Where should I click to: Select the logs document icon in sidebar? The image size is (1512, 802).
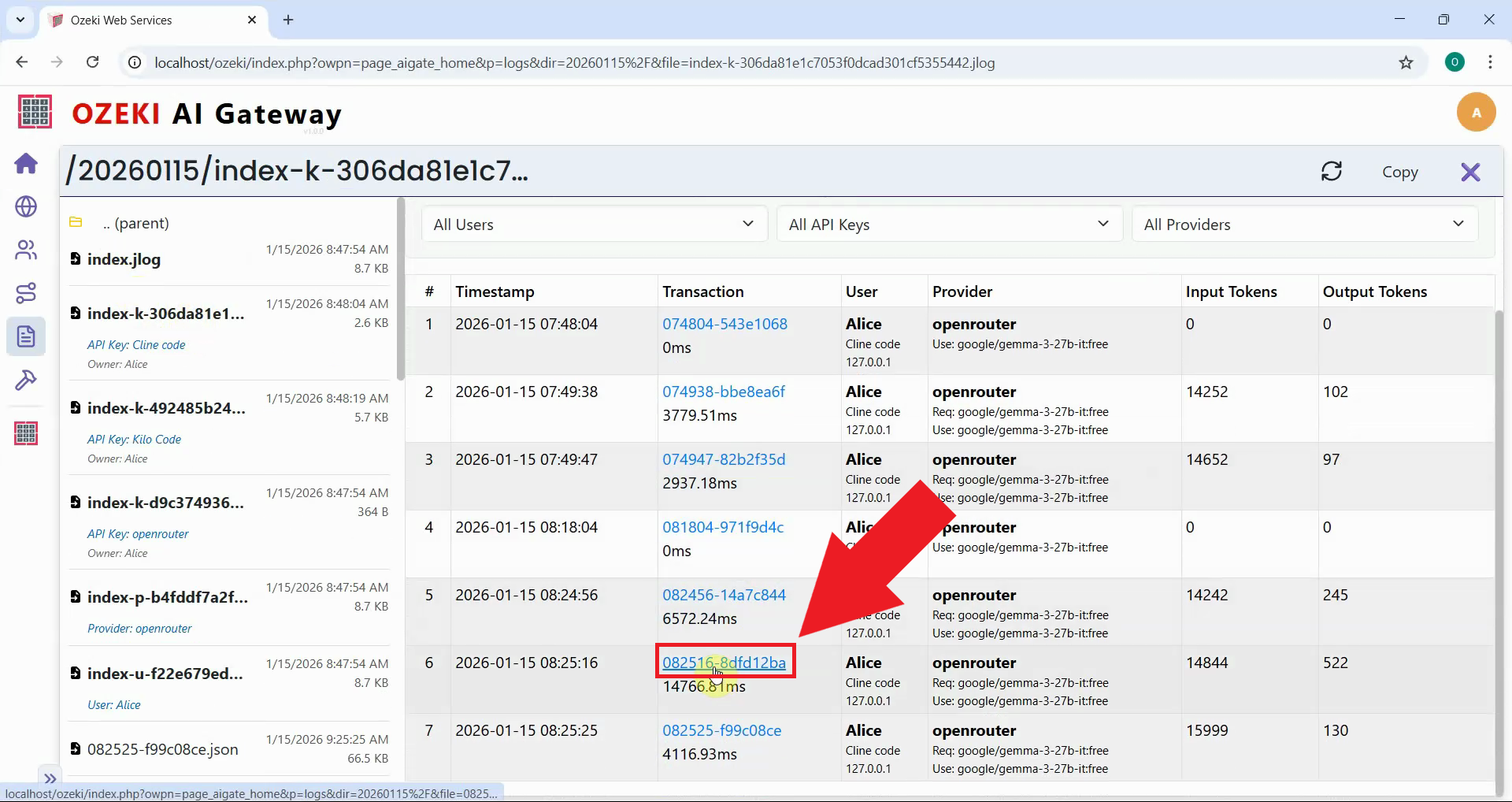click(x=26, y=336)
